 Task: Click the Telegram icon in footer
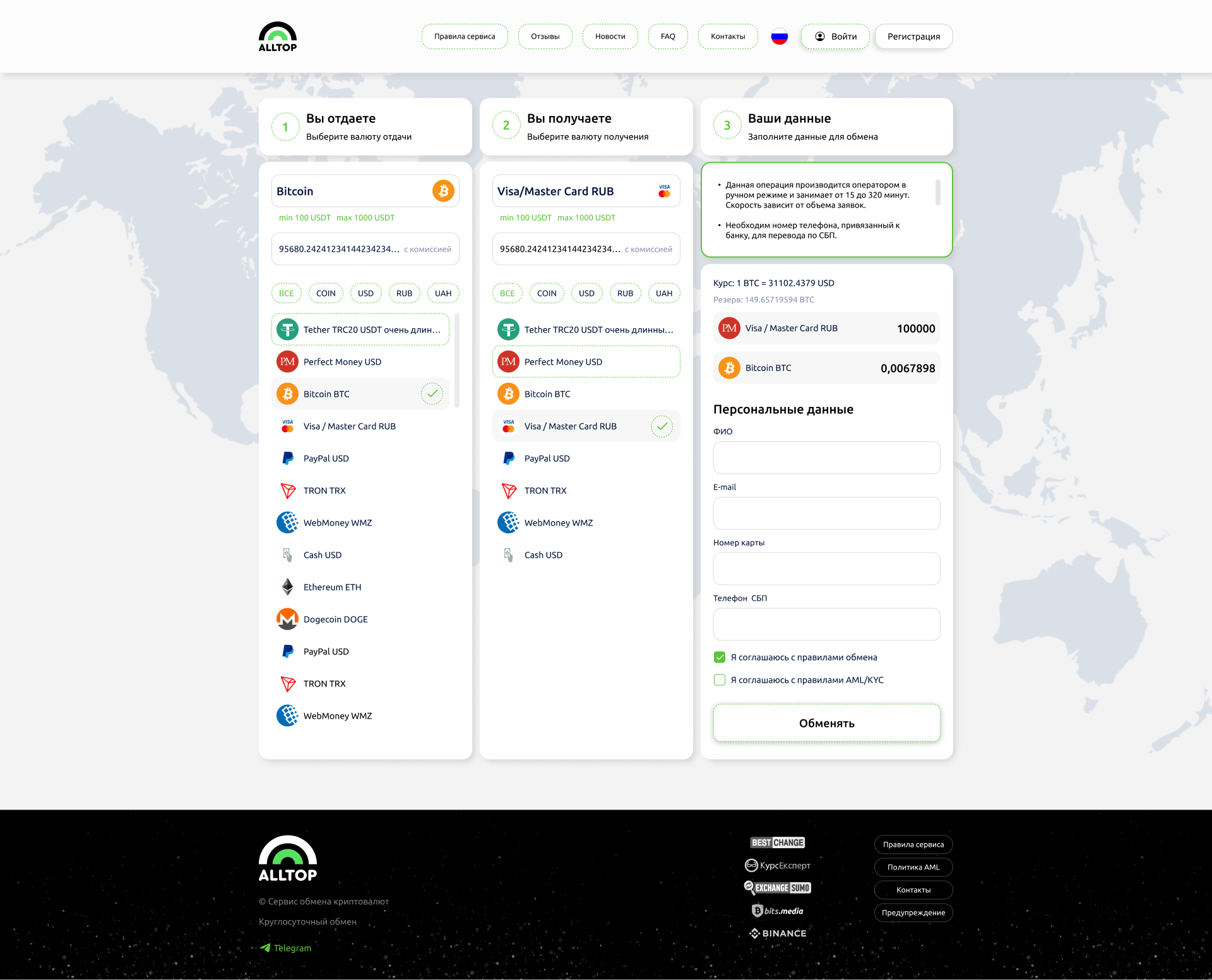click(265, 948)
